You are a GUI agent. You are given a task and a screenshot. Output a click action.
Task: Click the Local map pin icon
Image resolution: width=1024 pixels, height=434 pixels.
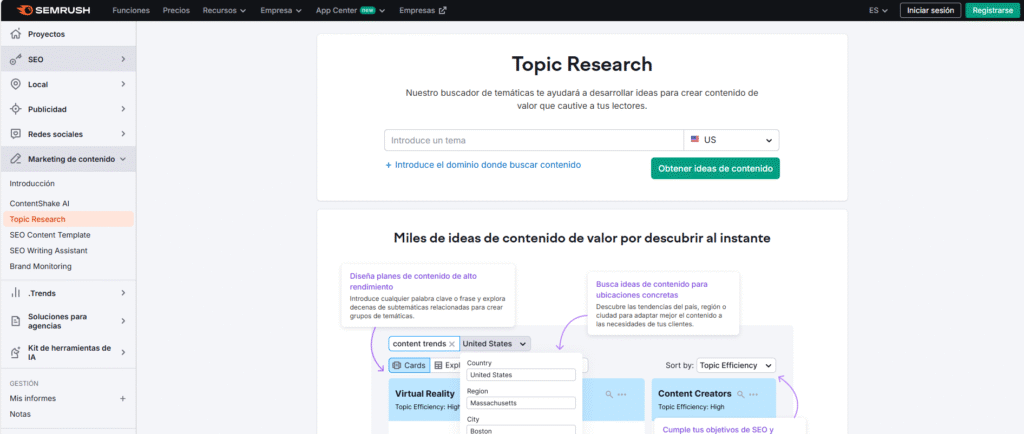(x=16, y=84)
